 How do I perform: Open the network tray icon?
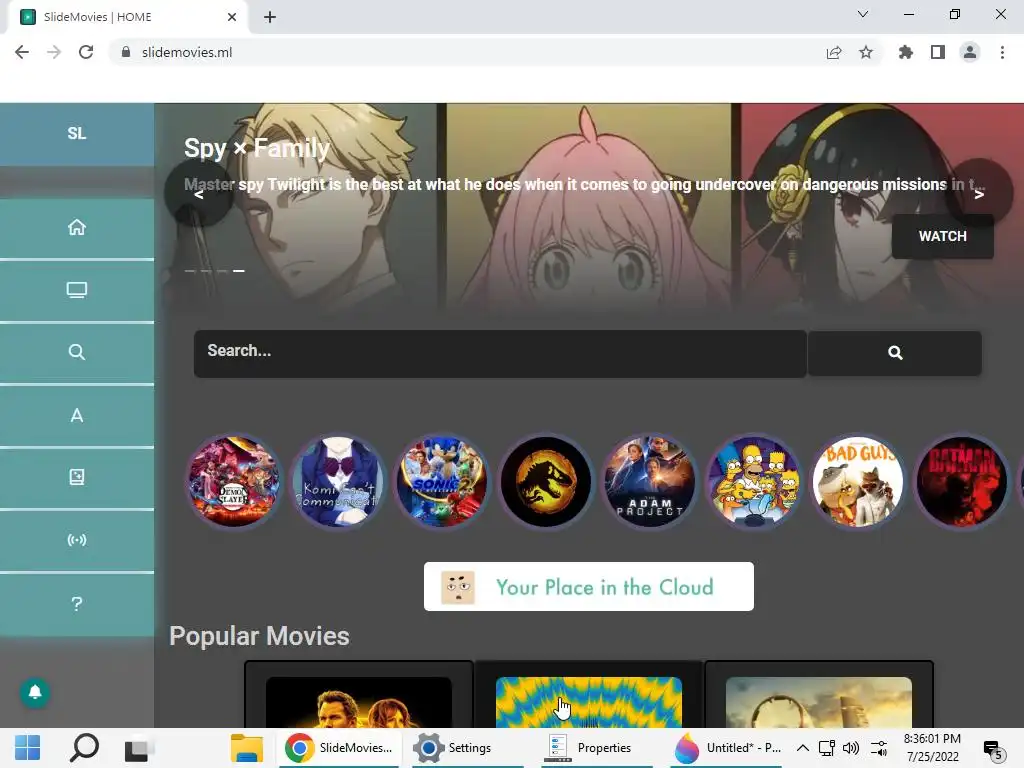click(x=827, y=748)
